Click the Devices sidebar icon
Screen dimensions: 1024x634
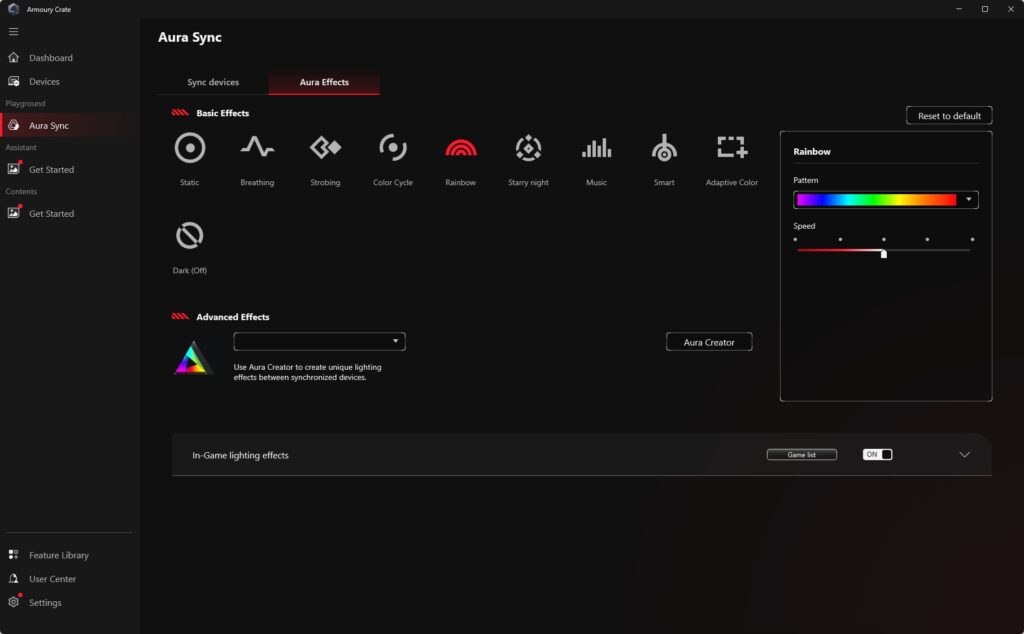[x=13, y=81]
